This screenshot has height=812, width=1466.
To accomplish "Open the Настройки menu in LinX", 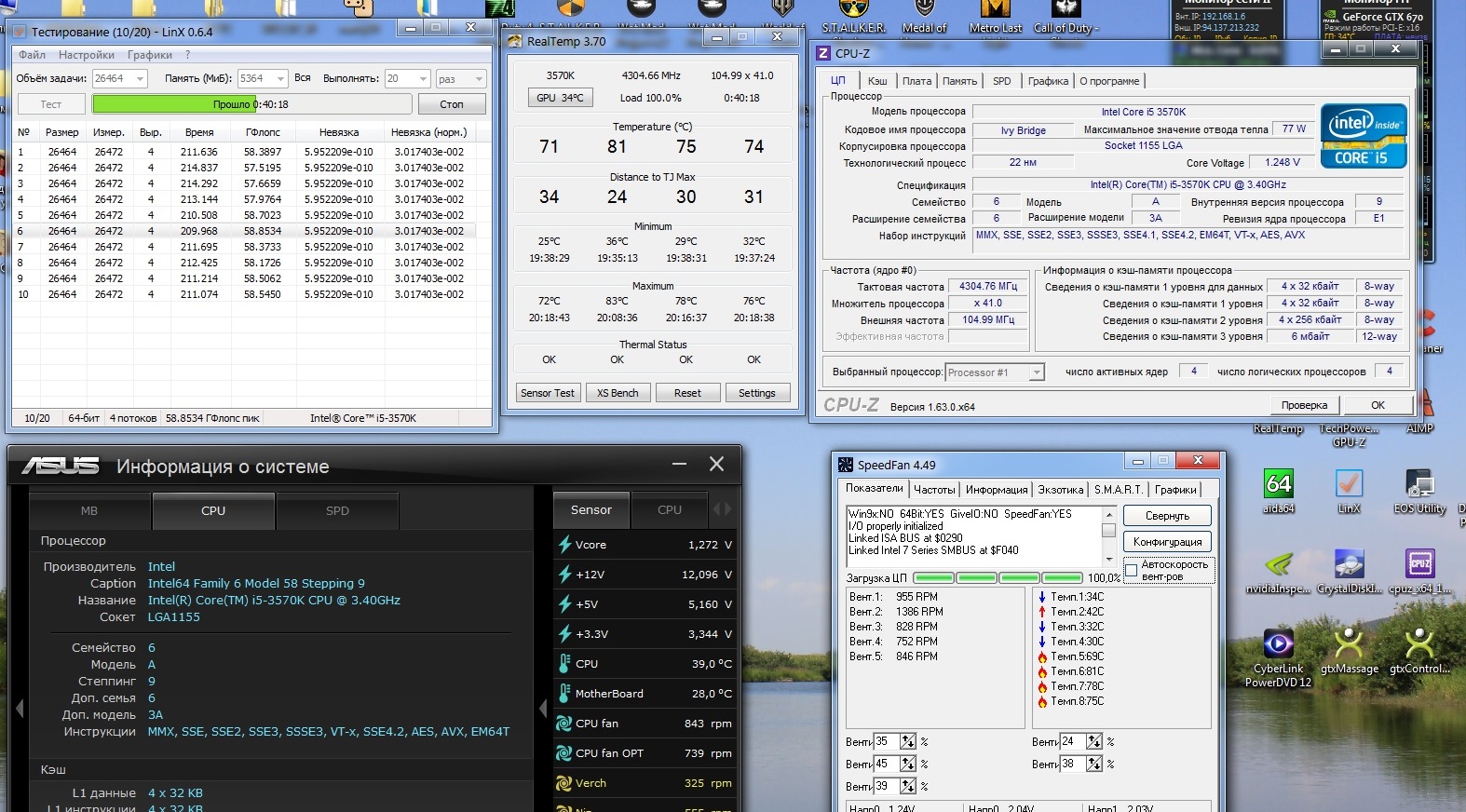I will click(x=87, y=55).
